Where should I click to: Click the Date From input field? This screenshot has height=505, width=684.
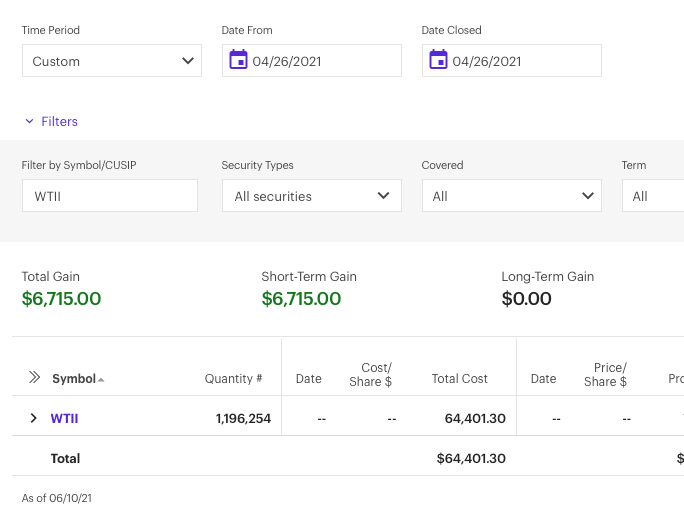tap(322, 61)
